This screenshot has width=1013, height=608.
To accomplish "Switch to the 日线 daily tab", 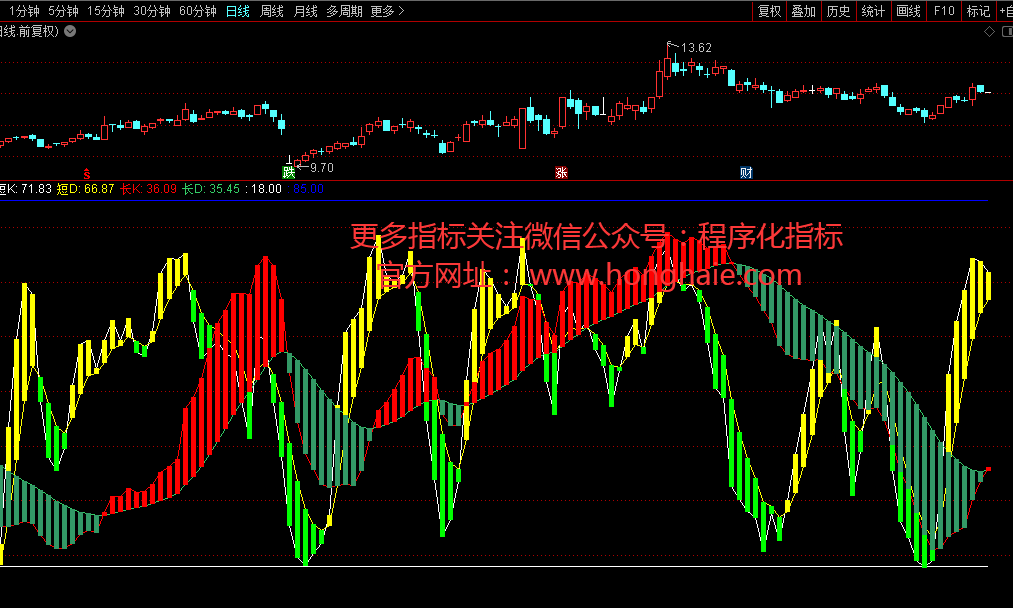I will [237, 11].
